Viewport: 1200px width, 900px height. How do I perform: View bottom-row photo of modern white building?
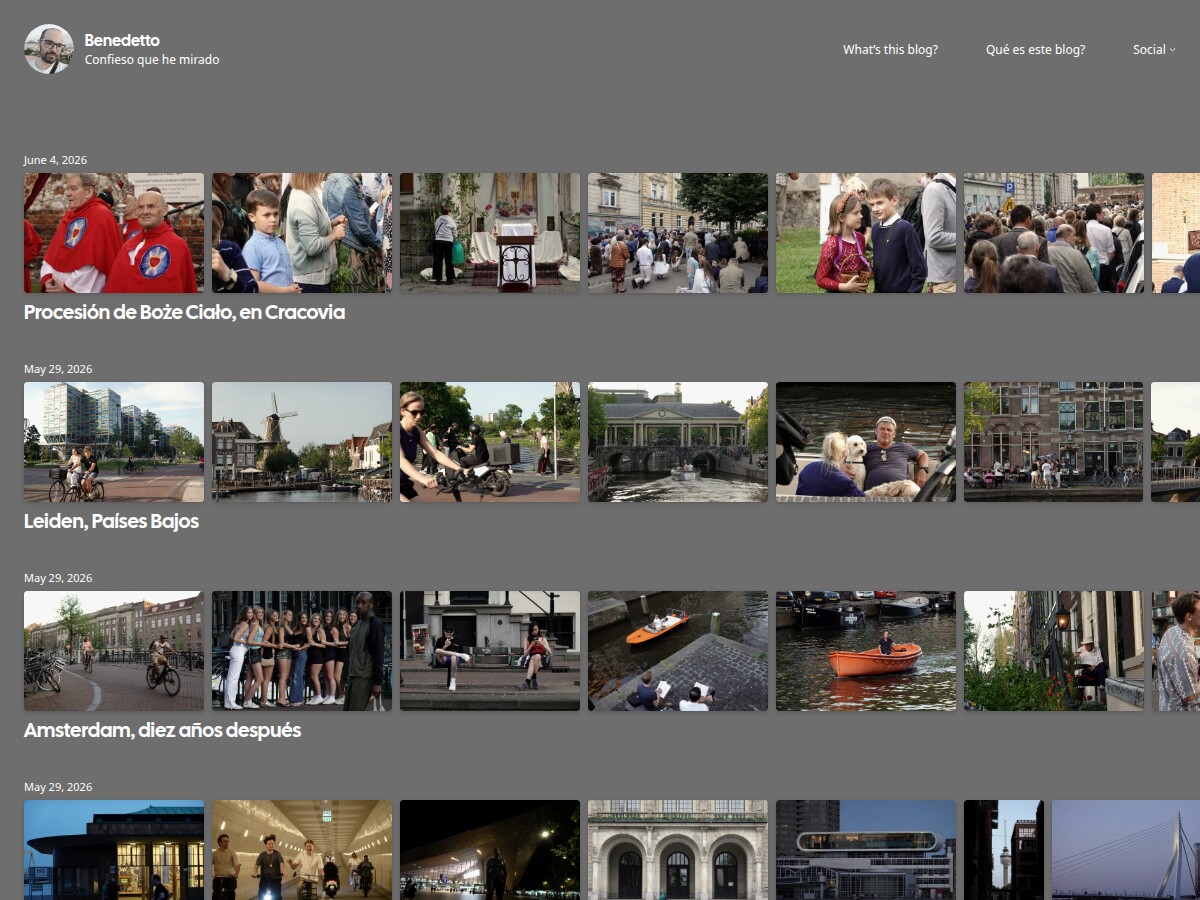tap(866, 850)
